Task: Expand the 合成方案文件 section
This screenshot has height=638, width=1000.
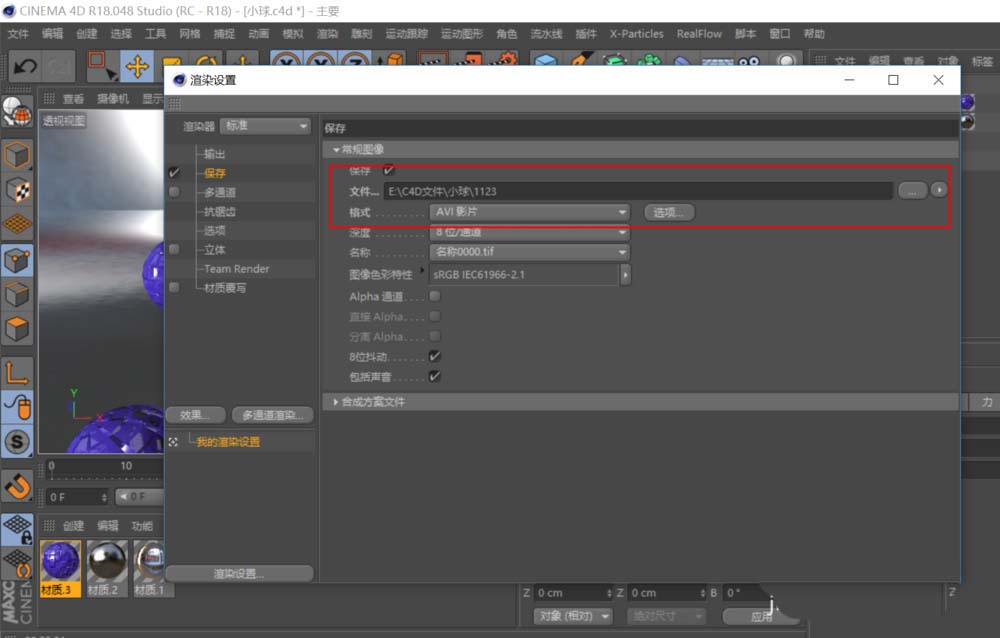Action: click(x=335, y=402)
